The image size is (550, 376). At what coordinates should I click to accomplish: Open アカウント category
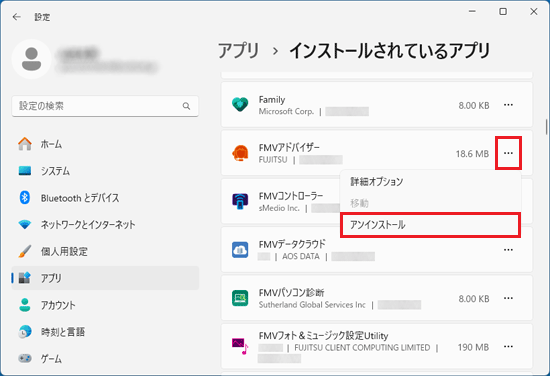click(105, 305)
